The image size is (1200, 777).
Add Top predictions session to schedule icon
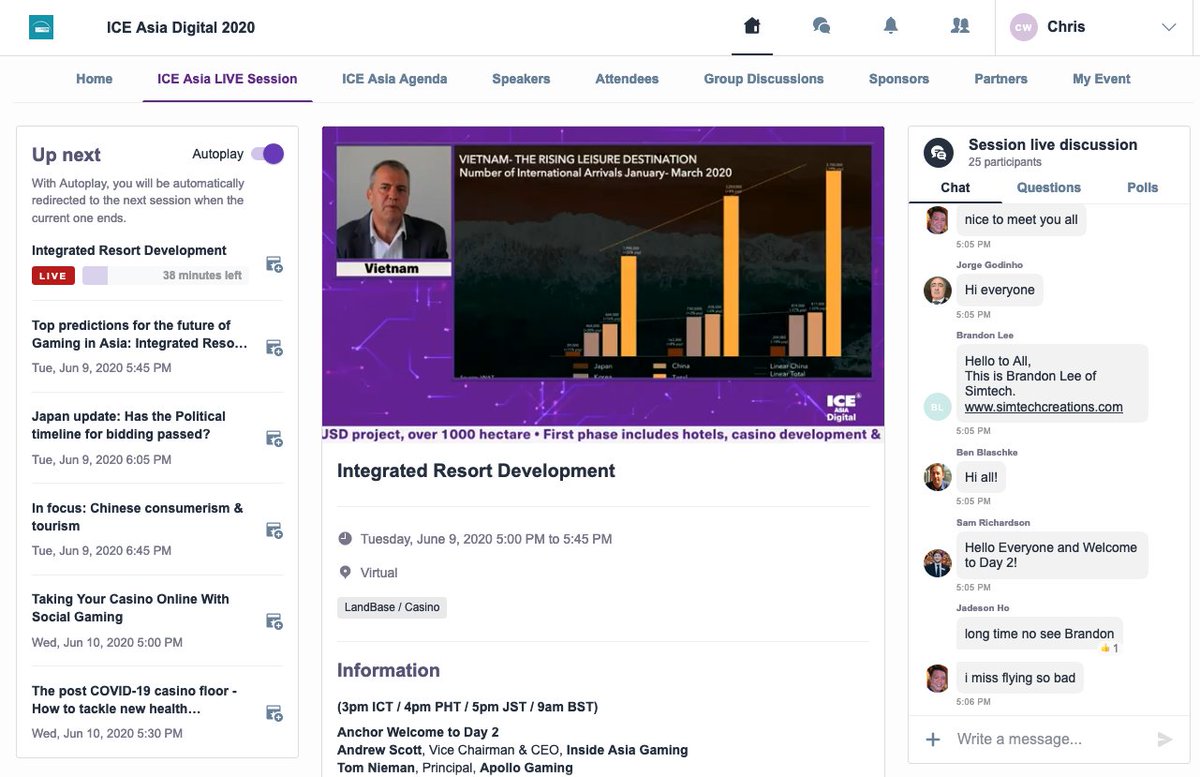click(274, 347)
